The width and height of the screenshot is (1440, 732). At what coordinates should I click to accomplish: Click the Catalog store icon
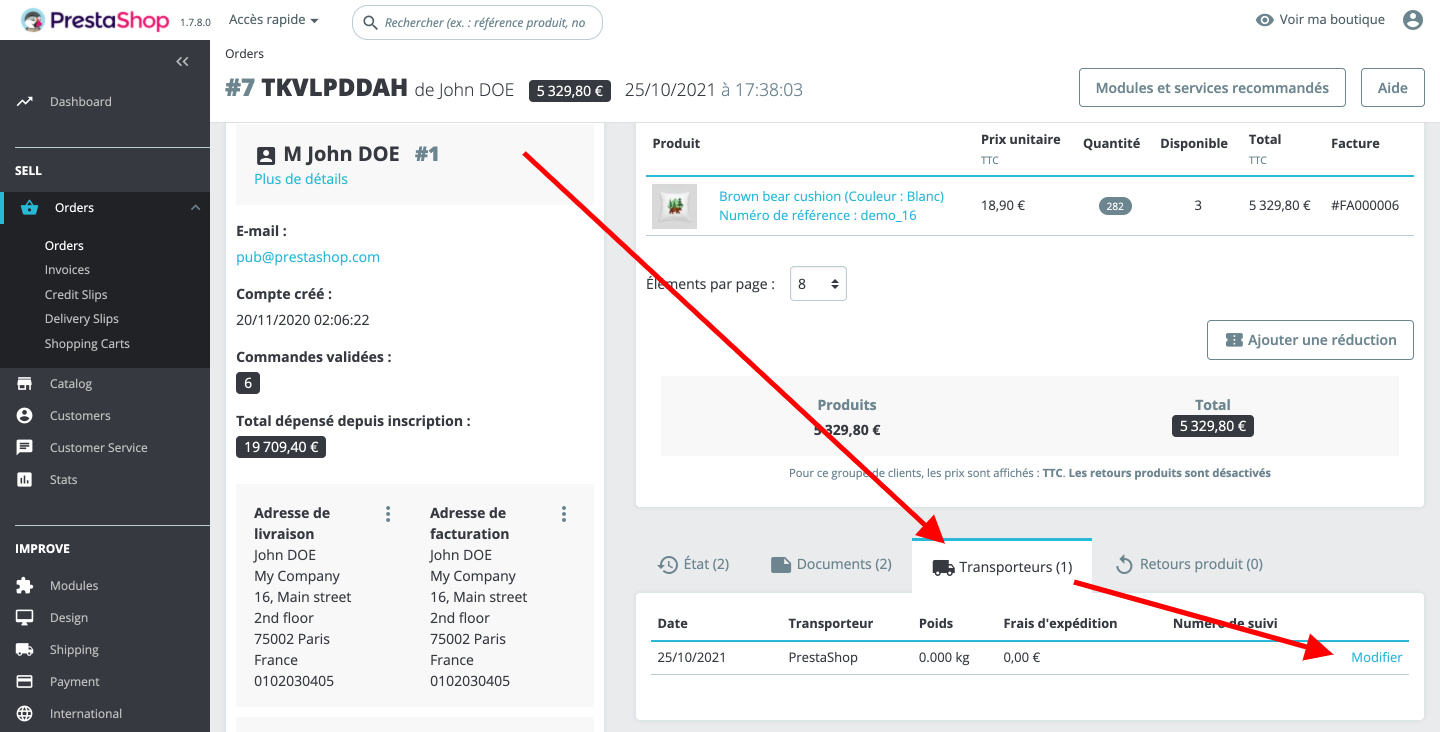click(x=25, y=384)
